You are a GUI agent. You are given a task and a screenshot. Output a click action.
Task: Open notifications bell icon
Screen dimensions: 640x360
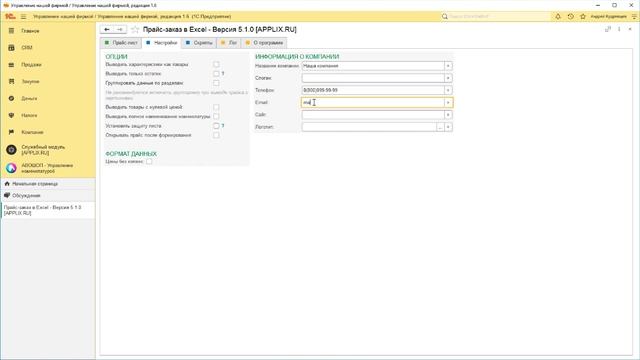coord(558,16)
